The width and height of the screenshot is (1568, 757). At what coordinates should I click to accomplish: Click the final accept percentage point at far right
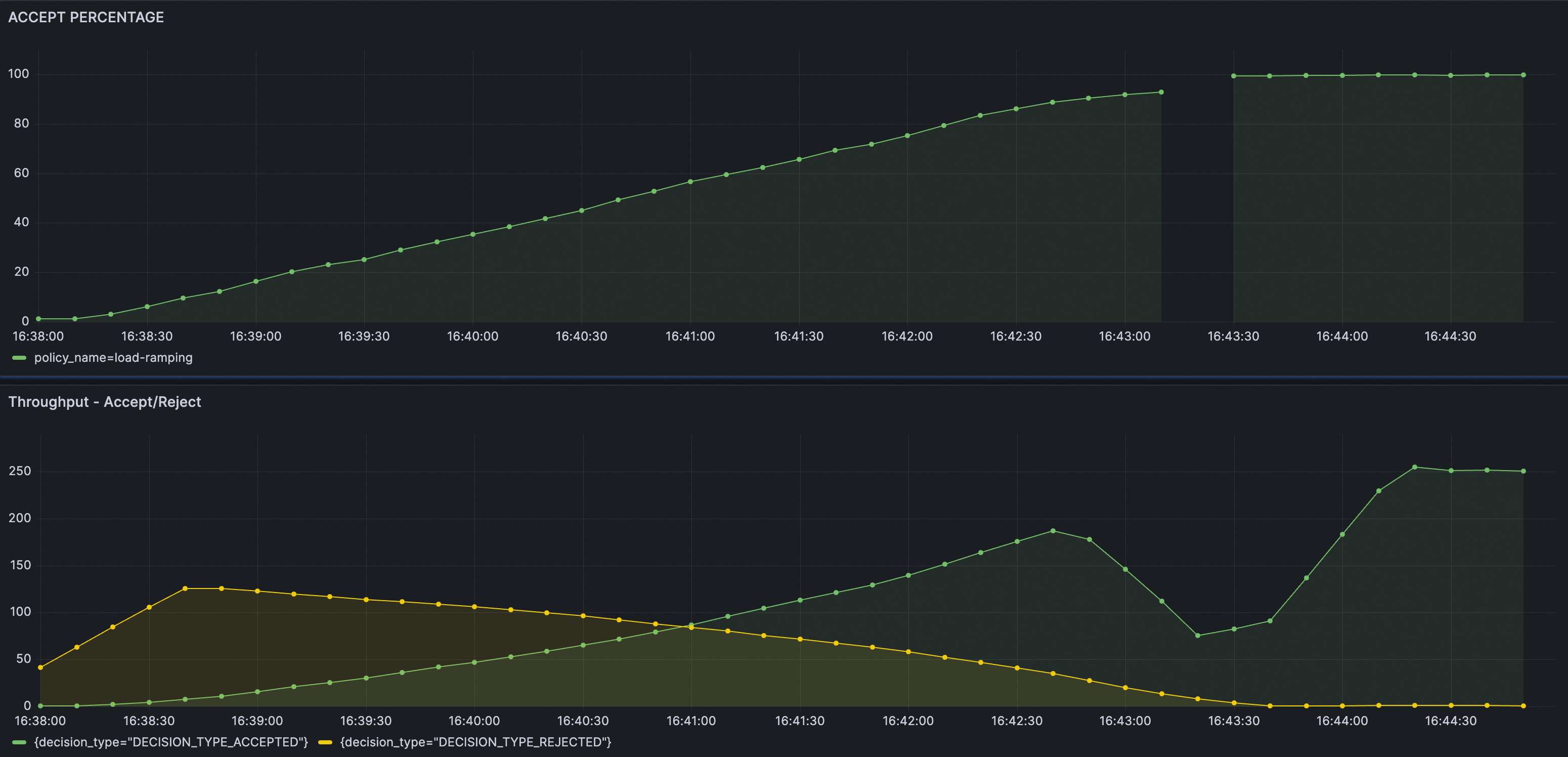point(1523,75)
